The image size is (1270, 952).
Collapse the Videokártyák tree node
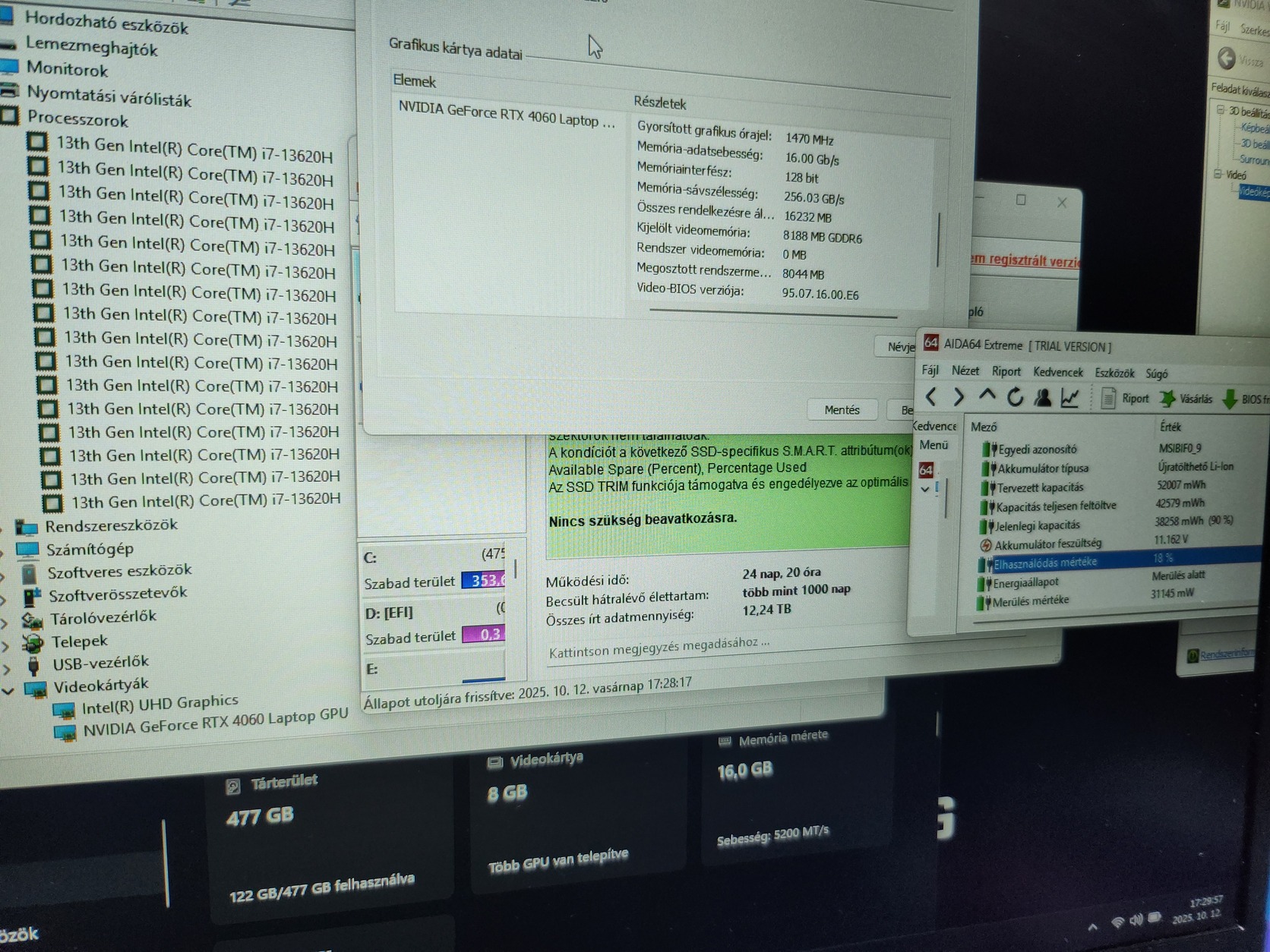(8, 691)
